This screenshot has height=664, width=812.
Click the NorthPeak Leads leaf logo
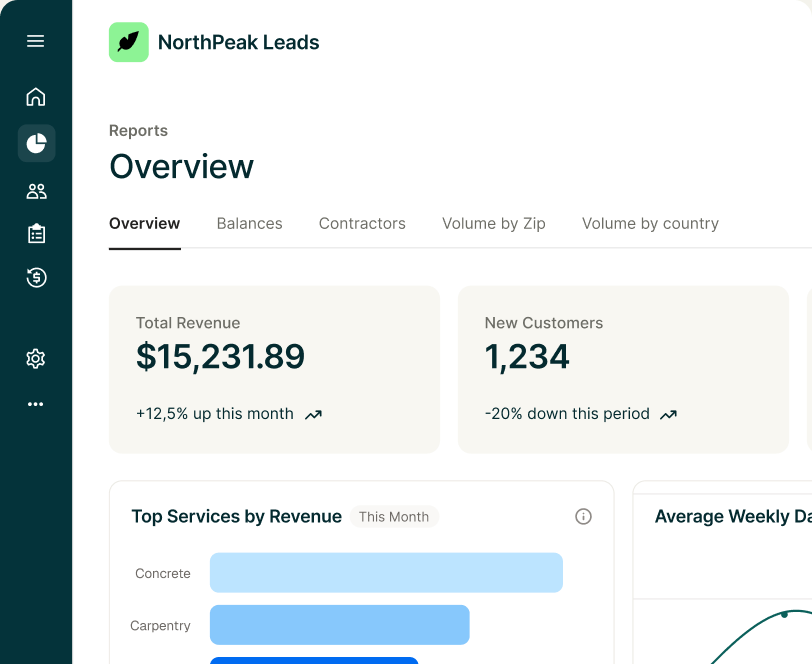tap(128, 42)
